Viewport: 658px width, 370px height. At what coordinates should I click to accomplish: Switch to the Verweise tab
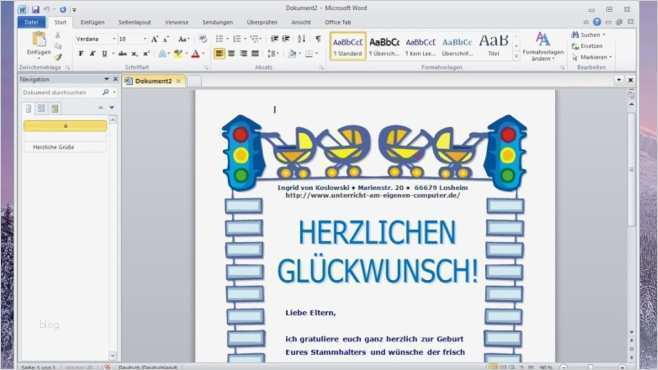[x=177, y=22]
